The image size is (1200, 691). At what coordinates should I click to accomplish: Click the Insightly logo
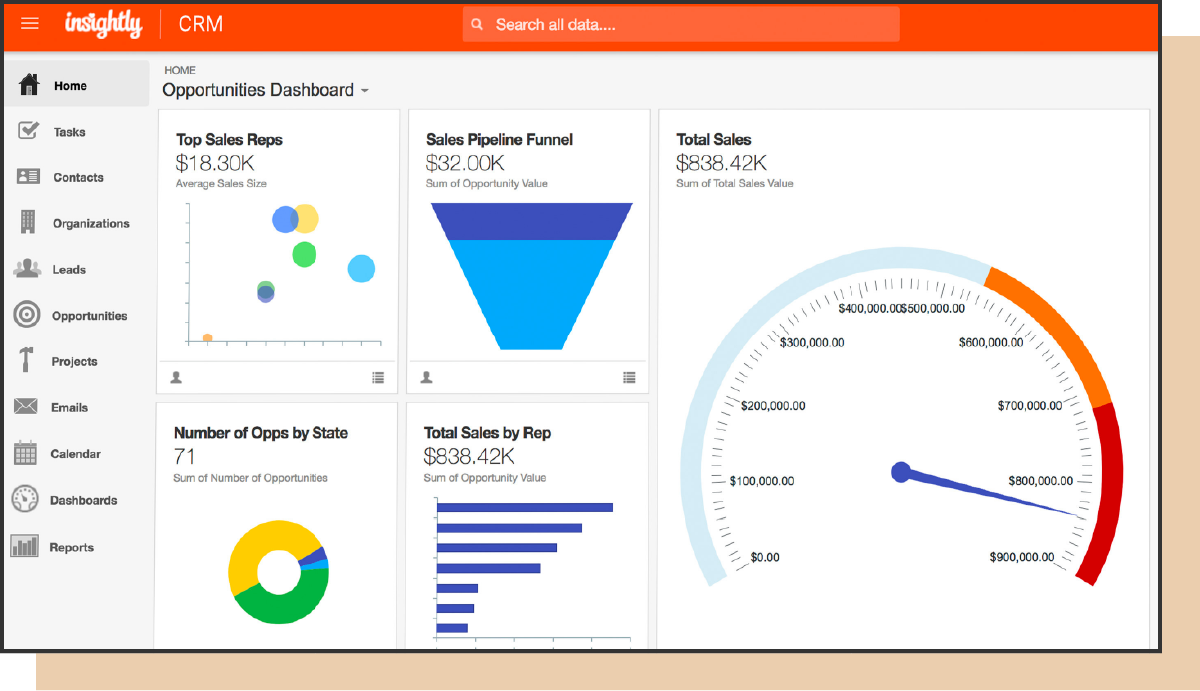point(104,24)
